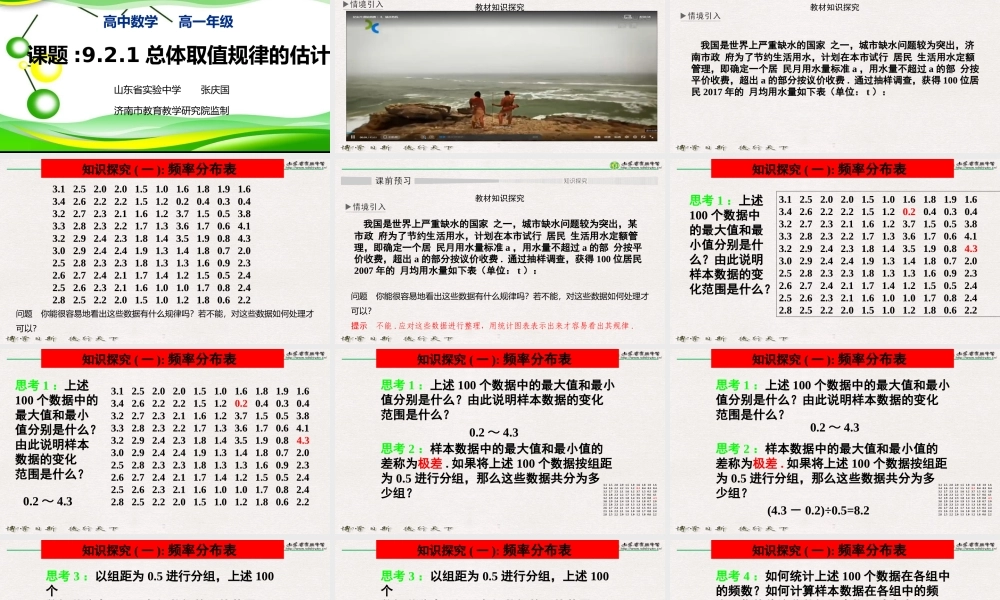Open the video player settings gear
1000x600 pixels.
(636, 137)
